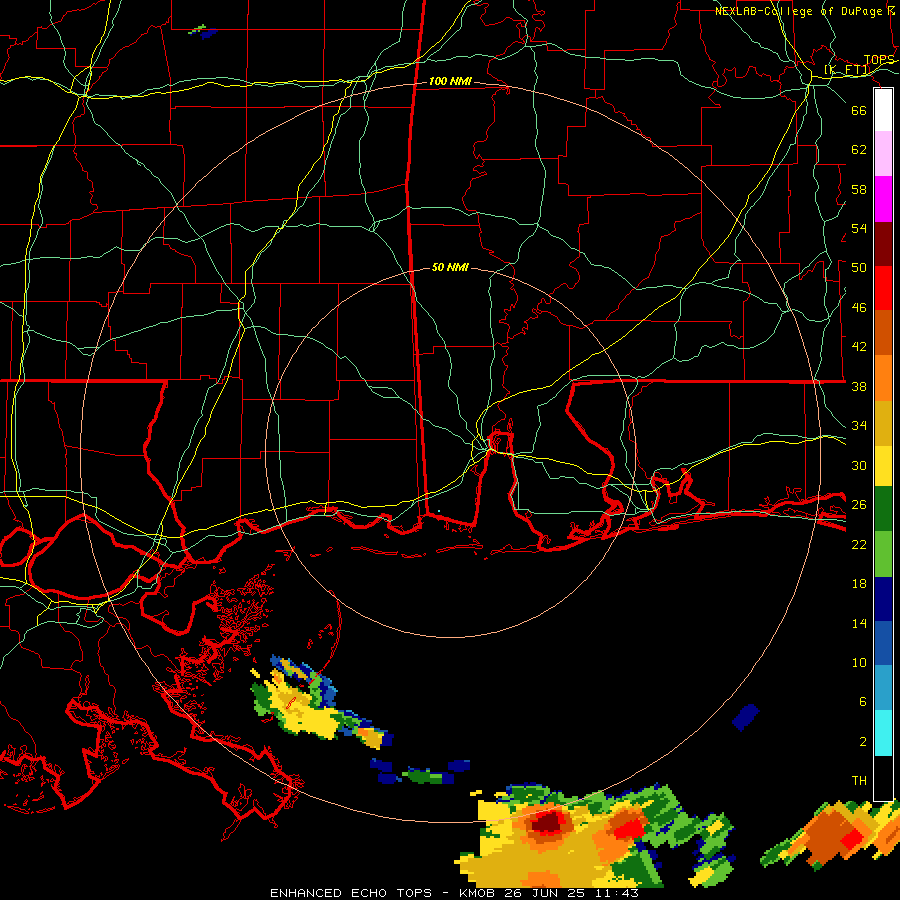The image size is (900, 900).
Task: Click the gold legend color block
Action: pos(883,423)
